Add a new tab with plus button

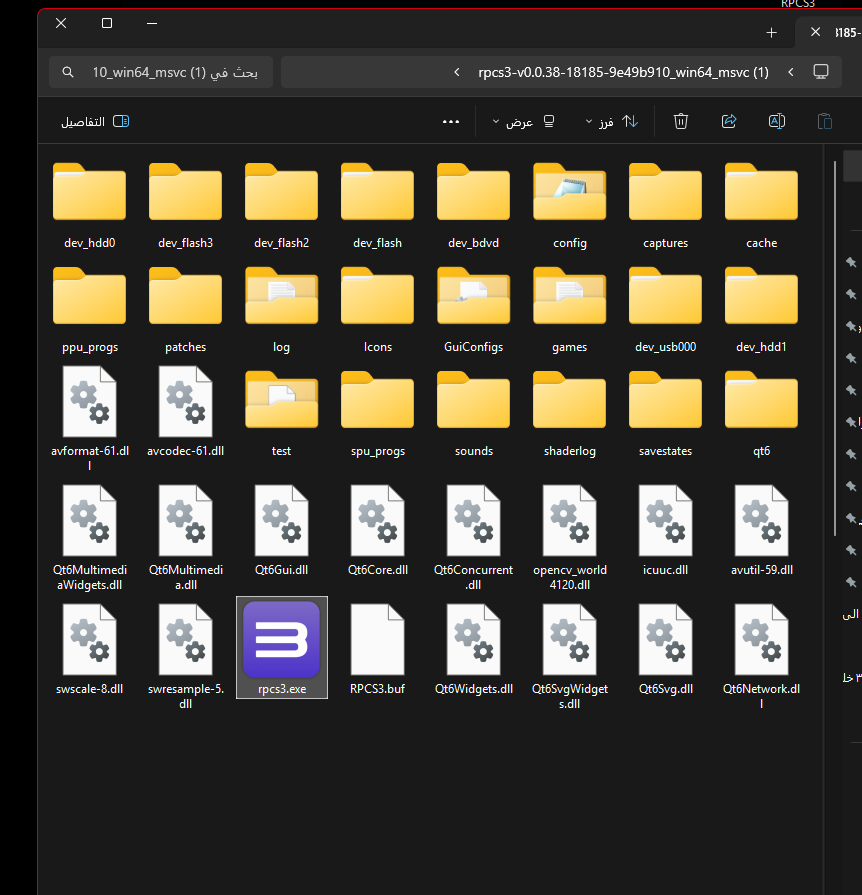pos(771,33)
